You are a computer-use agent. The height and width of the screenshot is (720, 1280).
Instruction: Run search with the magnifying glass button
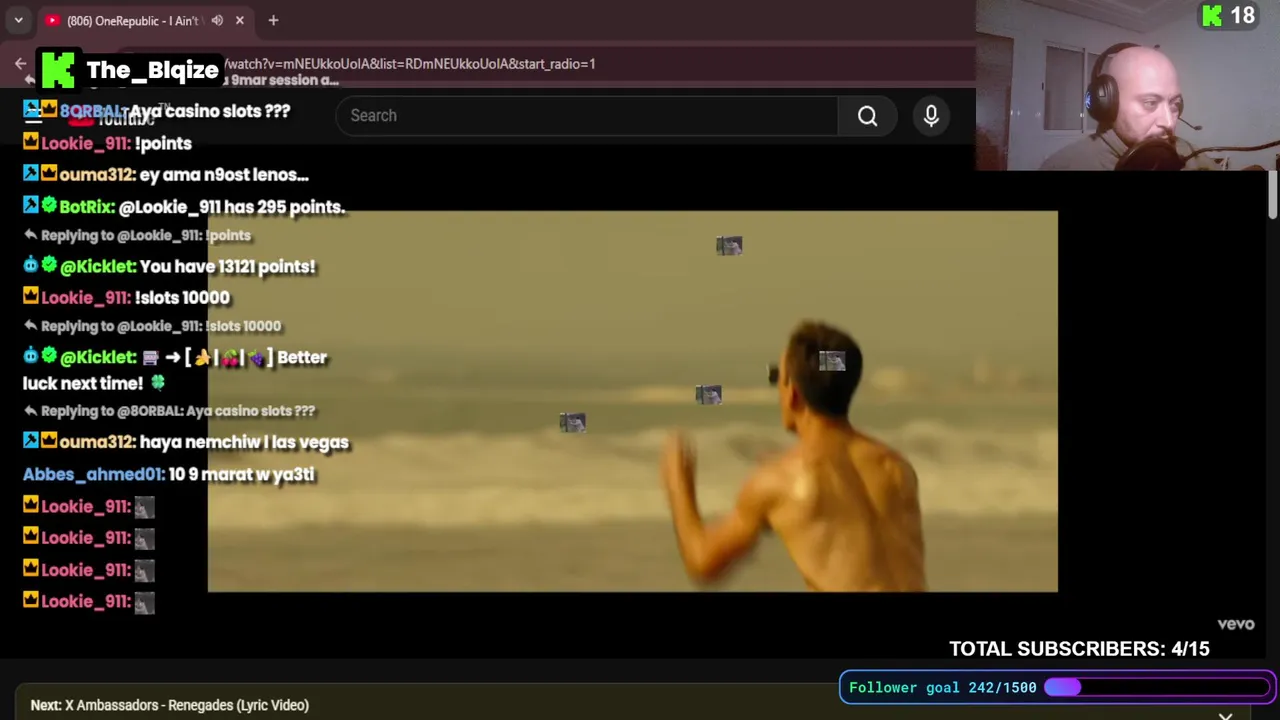[867, 116]
